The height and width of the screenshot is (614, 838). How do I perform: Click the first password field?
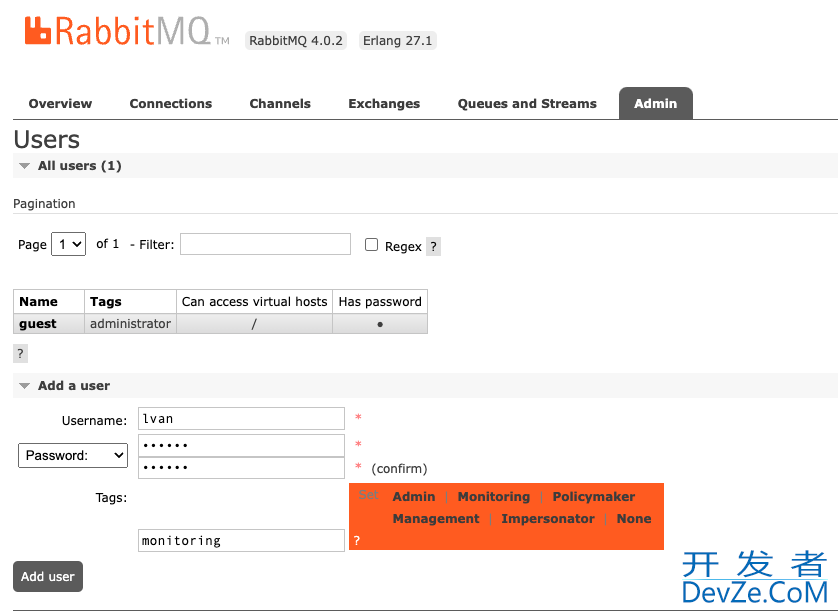[x=242, y=445]
